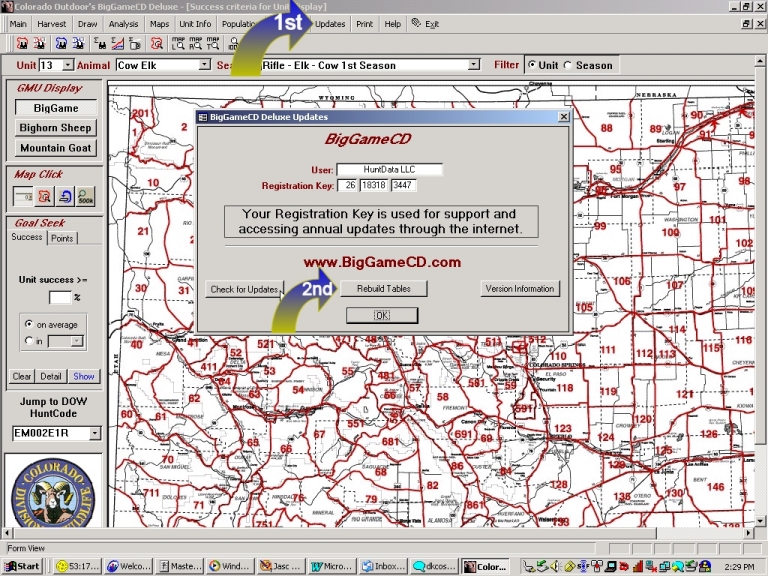Select the 'on average' radio button
The image size is (768, 576).
pos(29,324)
